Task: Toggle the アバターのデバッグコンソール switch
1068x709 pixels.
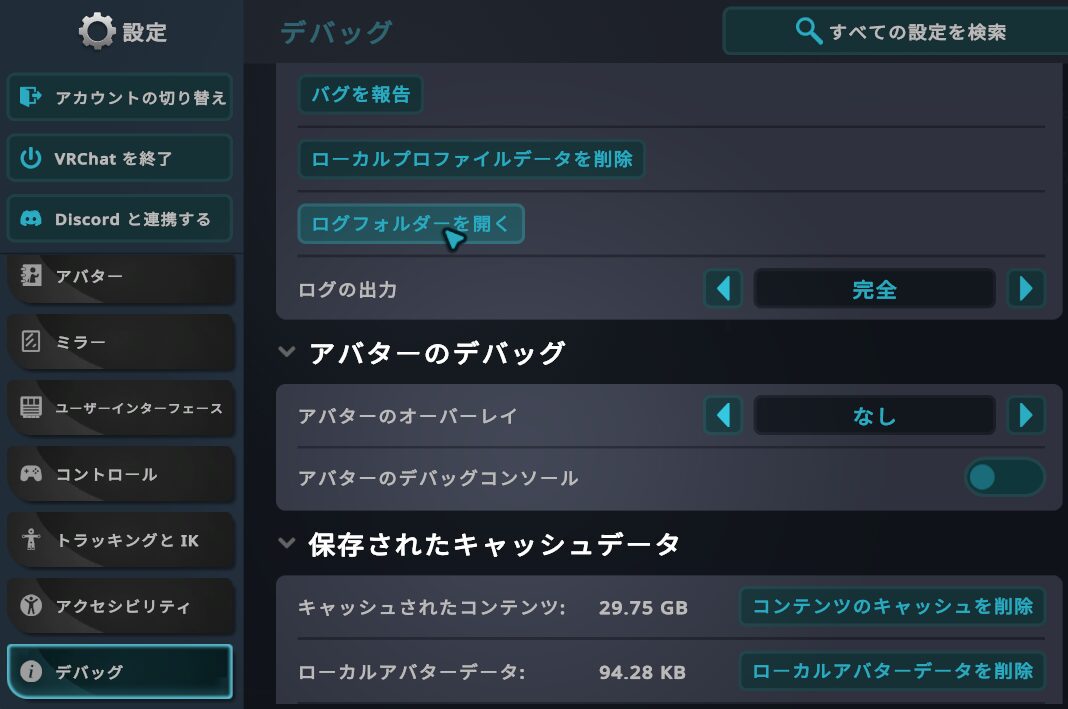Action: (x=1004, y=477)
